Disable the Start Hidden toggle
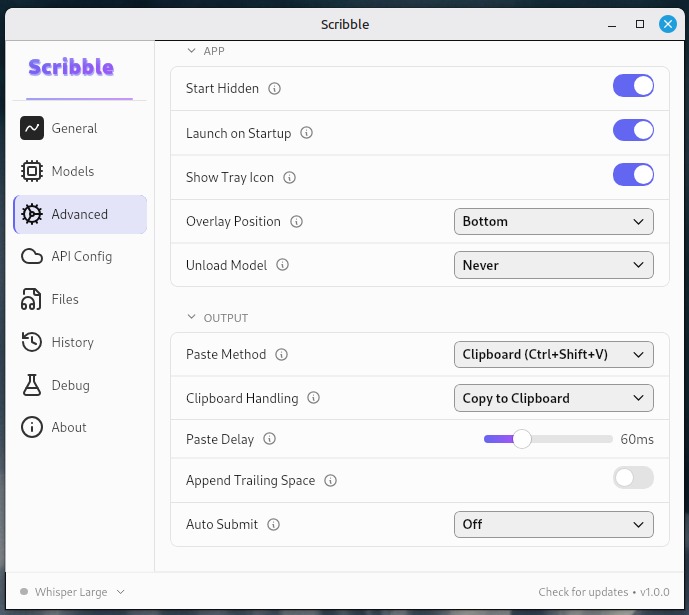Screen dimensions: 689x615 point(633,86)
